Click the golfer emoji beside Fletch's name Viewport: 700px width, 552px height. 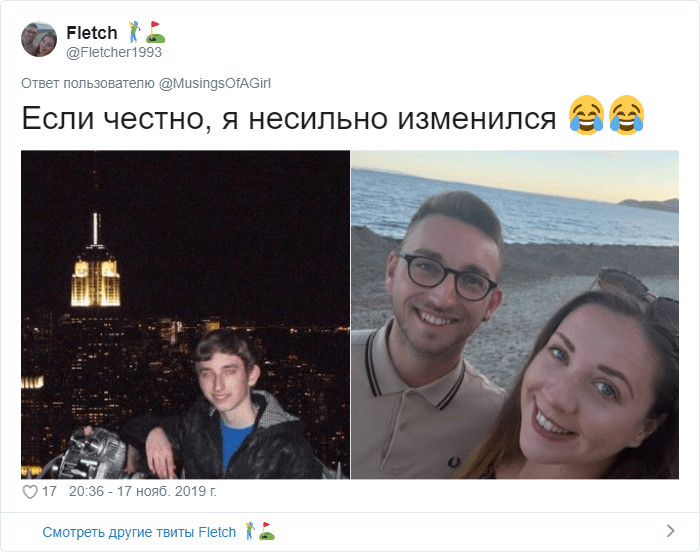pos(134,32)
